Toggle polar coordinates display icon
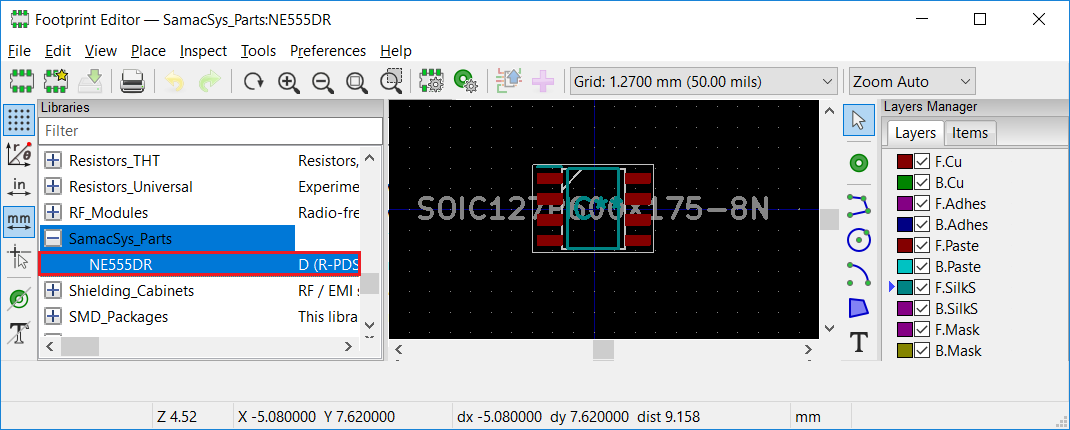1070x430 pixels. tap(20, 154)
